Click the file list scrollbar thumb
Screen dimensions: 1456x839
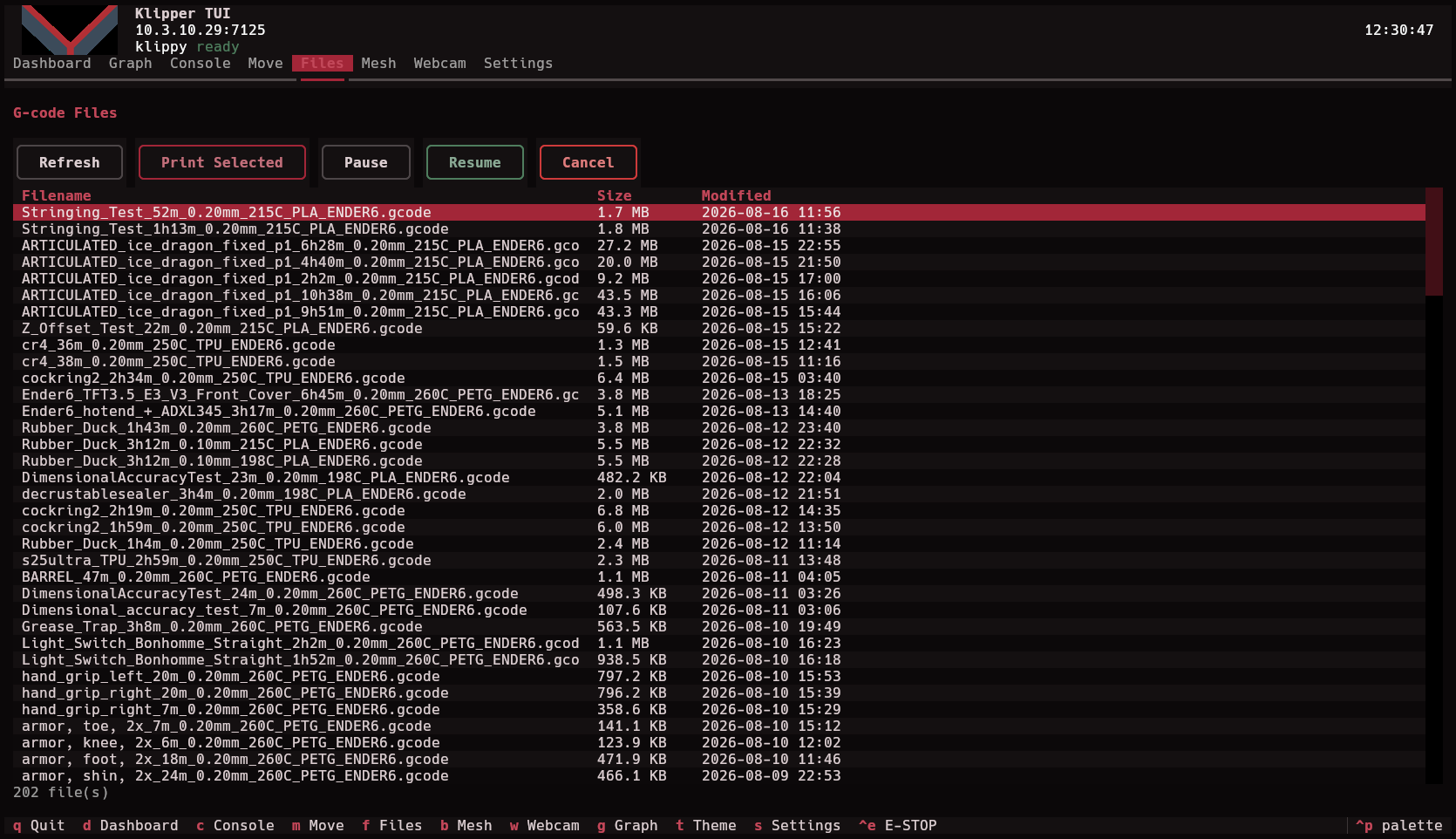point(1434,242)
